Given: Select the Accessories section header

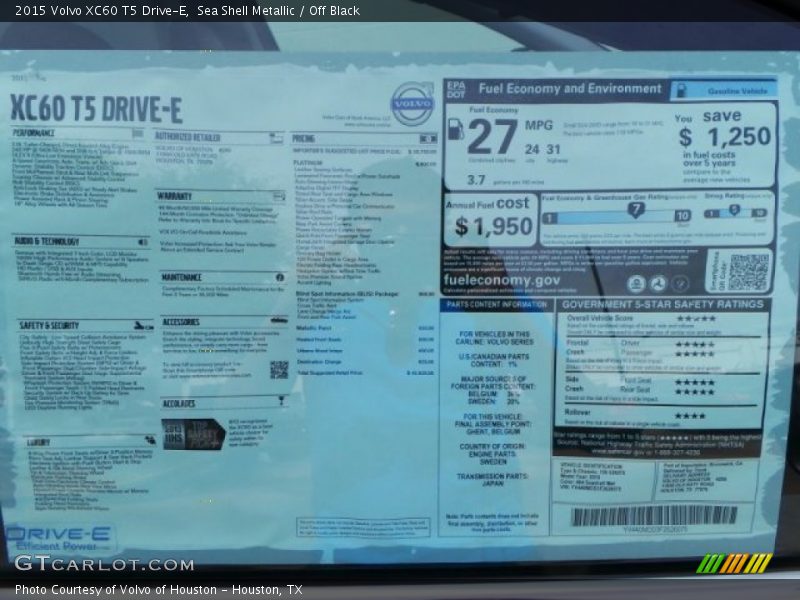Looking at the screenshot, I should (181, 322).
